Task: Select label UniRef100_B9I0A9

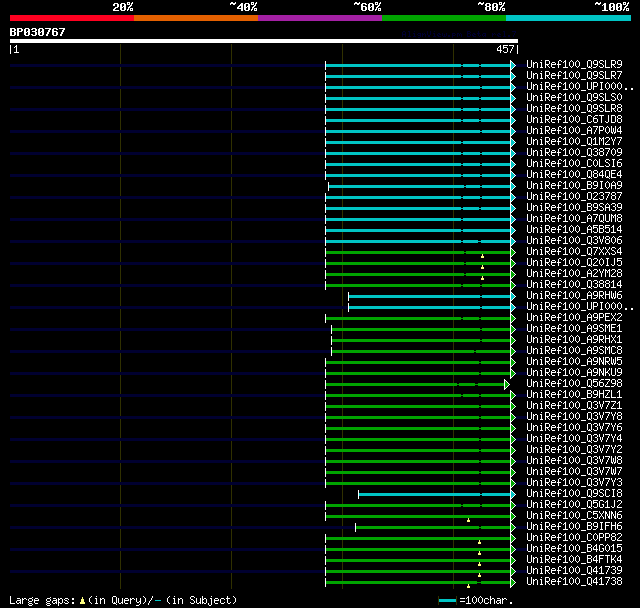Action: click(x=574, y=186)
